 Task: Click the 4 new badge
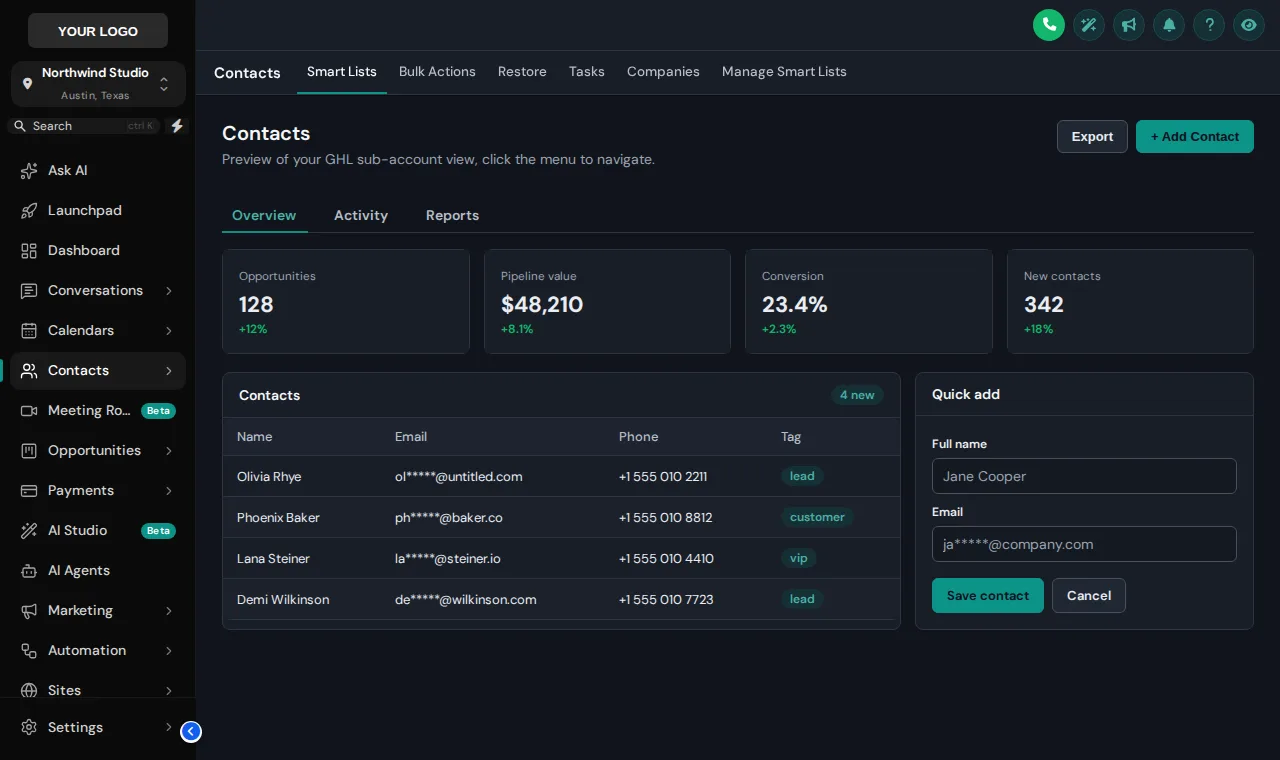pos(857,396)
